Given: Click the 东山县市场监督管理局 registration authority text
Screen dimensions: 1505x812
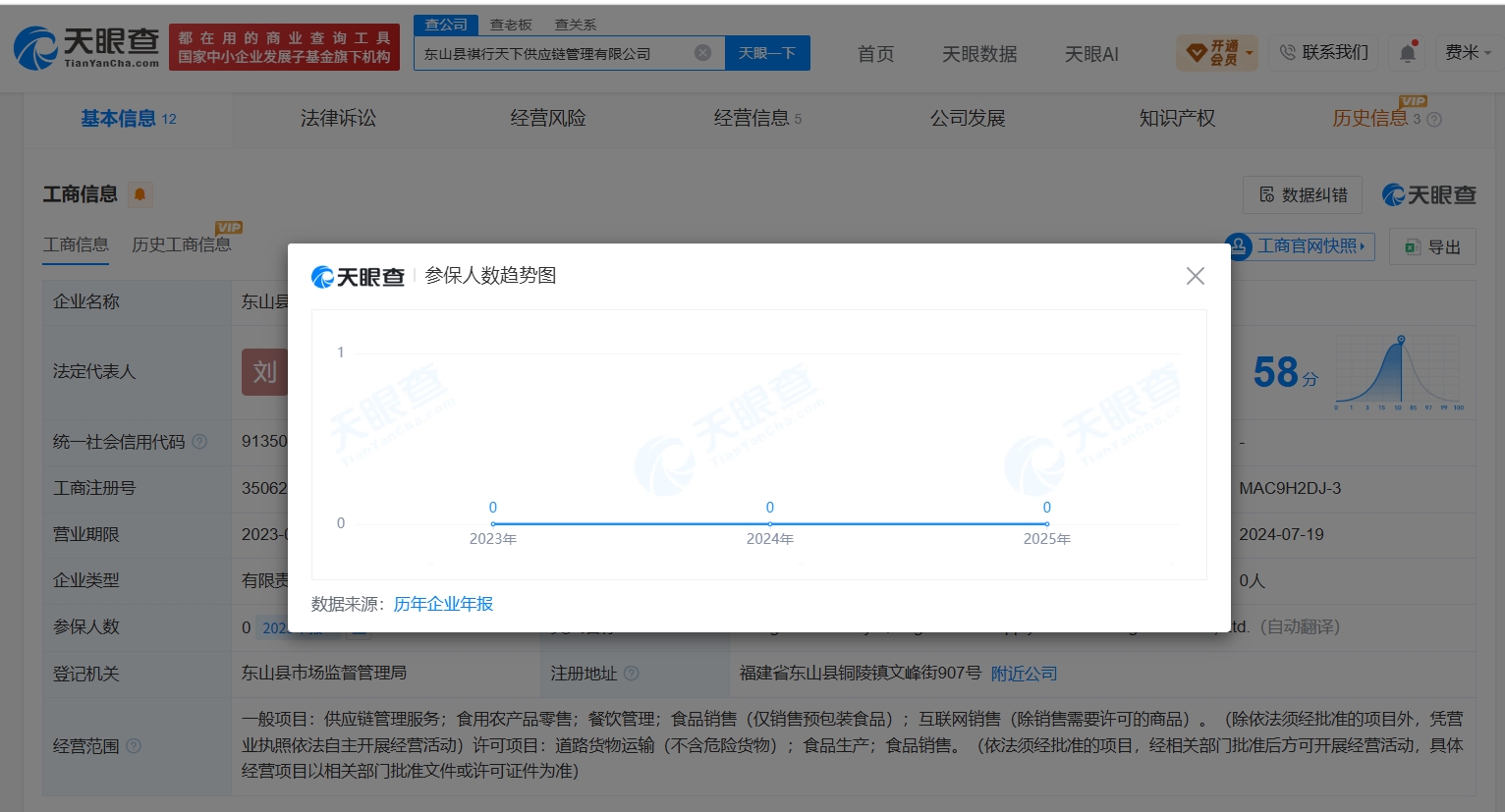Looking at the screenshot, I should click(324, 673).
